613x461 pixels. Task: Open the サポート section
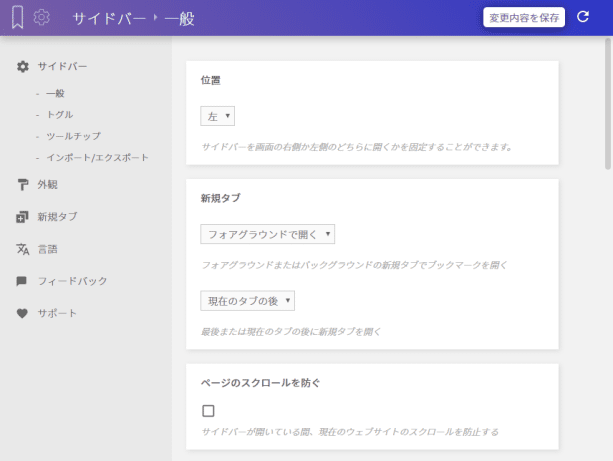[x=57, y=313]
